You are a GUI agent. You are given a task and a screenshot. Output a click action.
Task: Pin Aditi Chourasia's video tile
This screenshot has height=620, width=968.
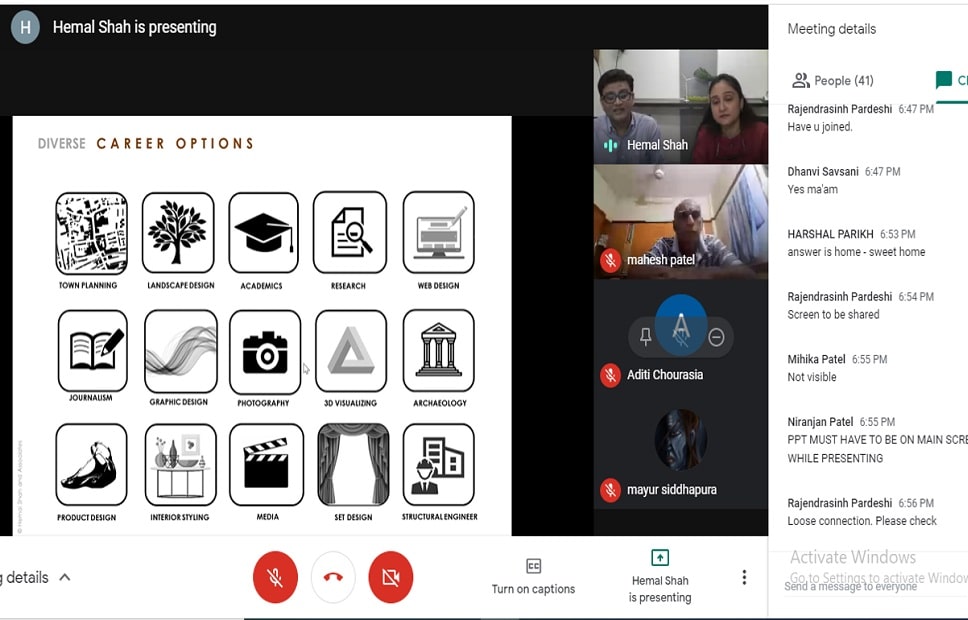tap(645, 338)
